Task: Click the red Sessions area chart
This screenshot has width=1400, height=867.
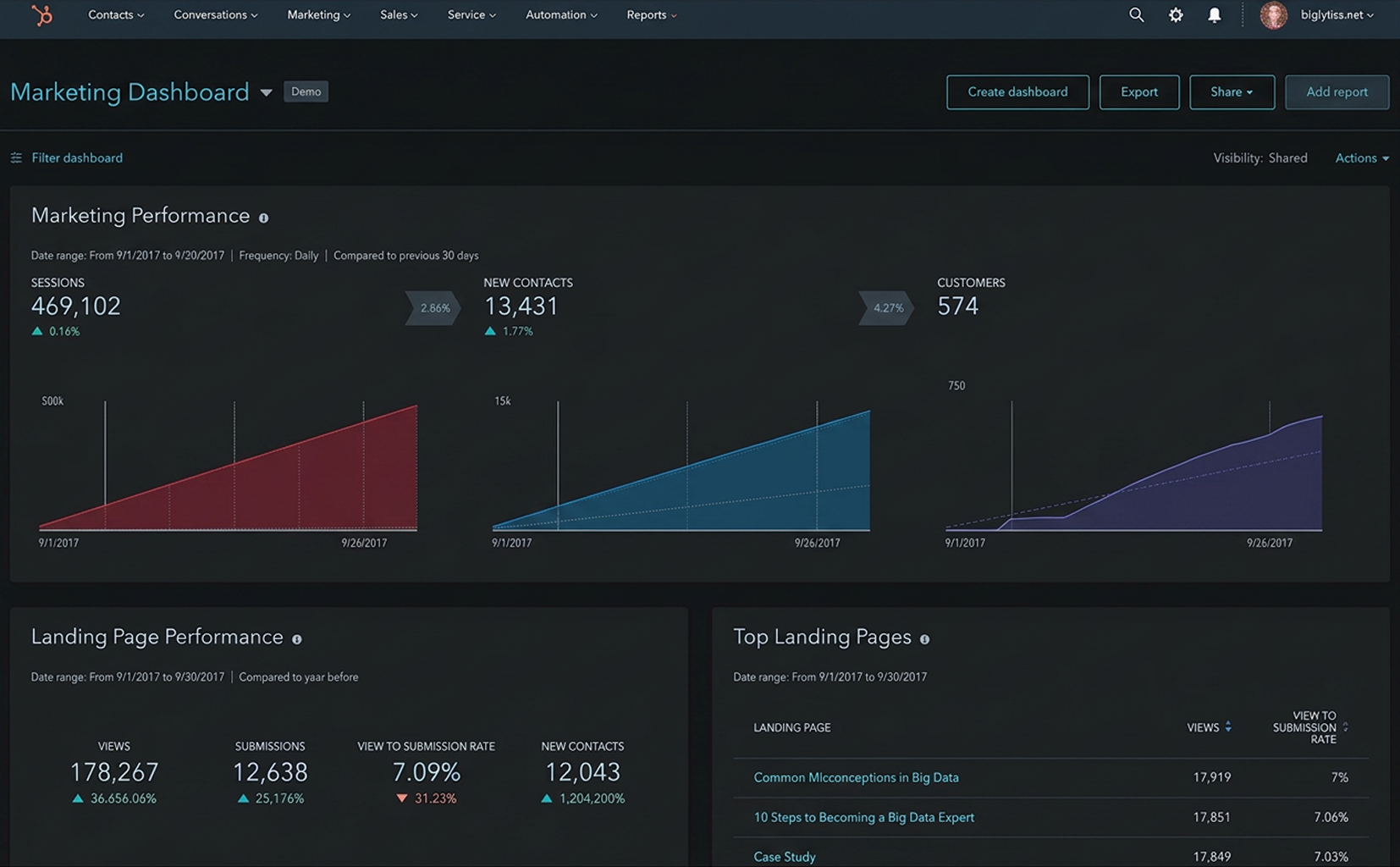Action: tap(228, 467)
